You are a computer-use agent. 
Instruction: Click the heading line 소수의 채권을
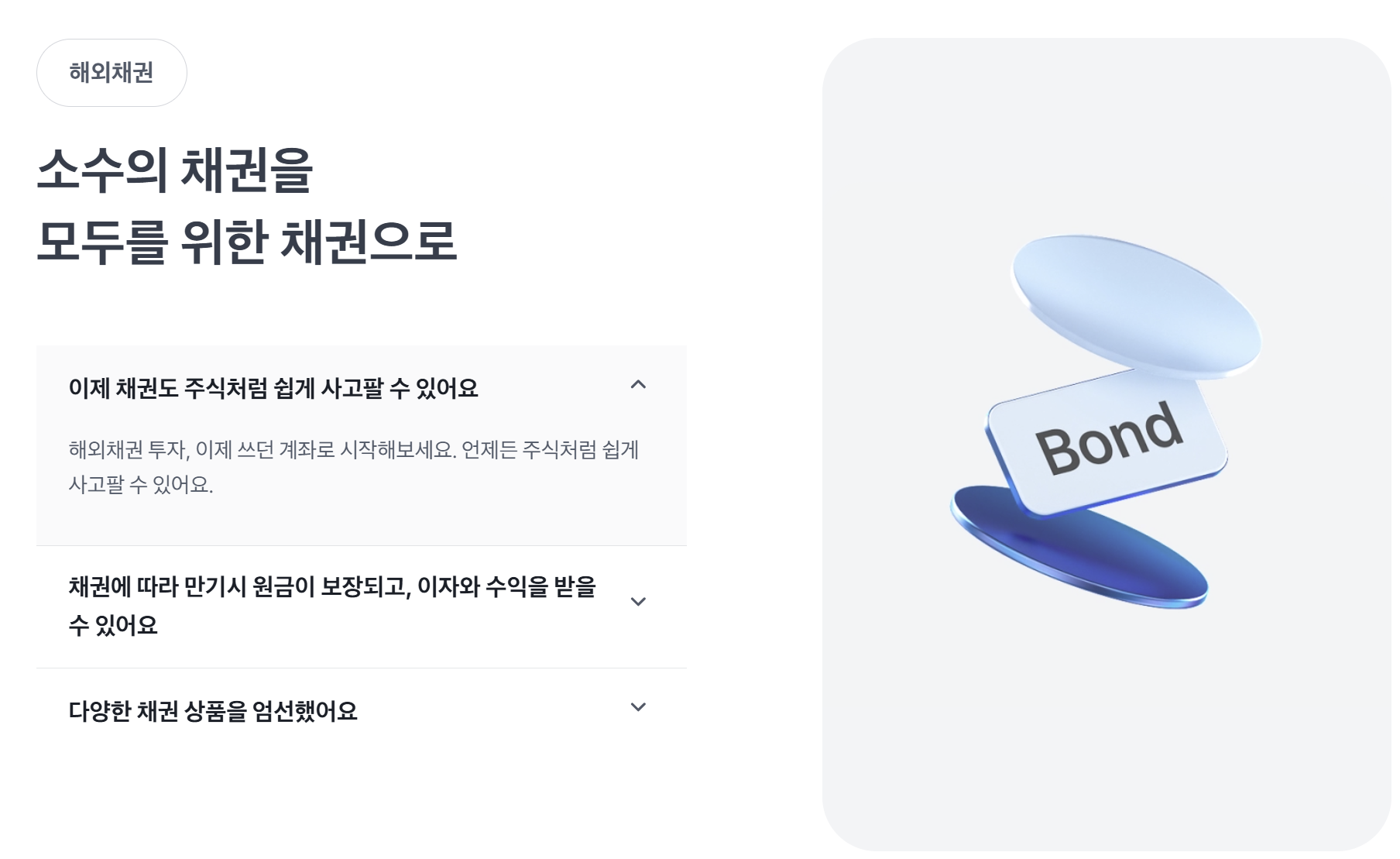175,170
